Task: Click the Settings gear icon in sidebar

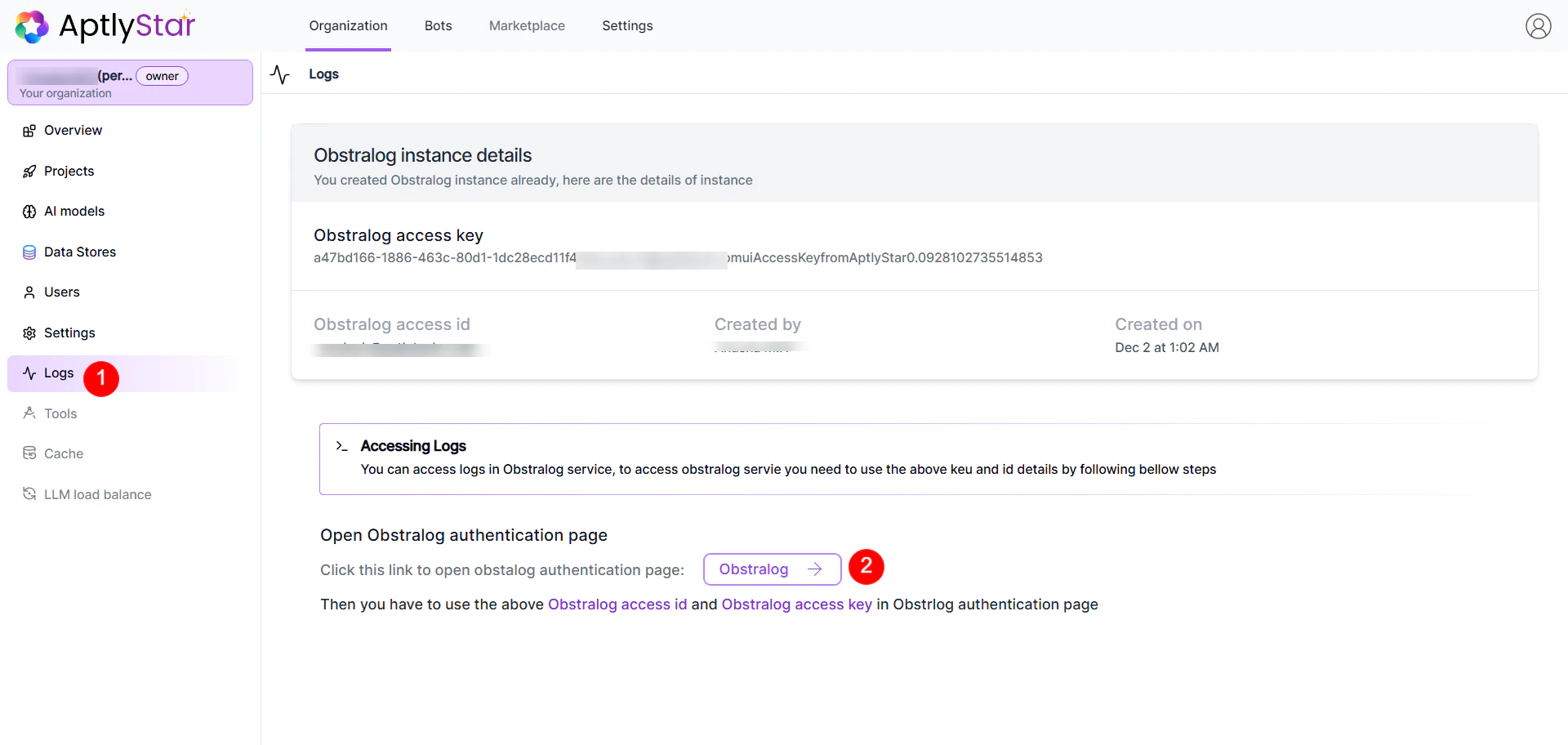Action: [29, 332]
